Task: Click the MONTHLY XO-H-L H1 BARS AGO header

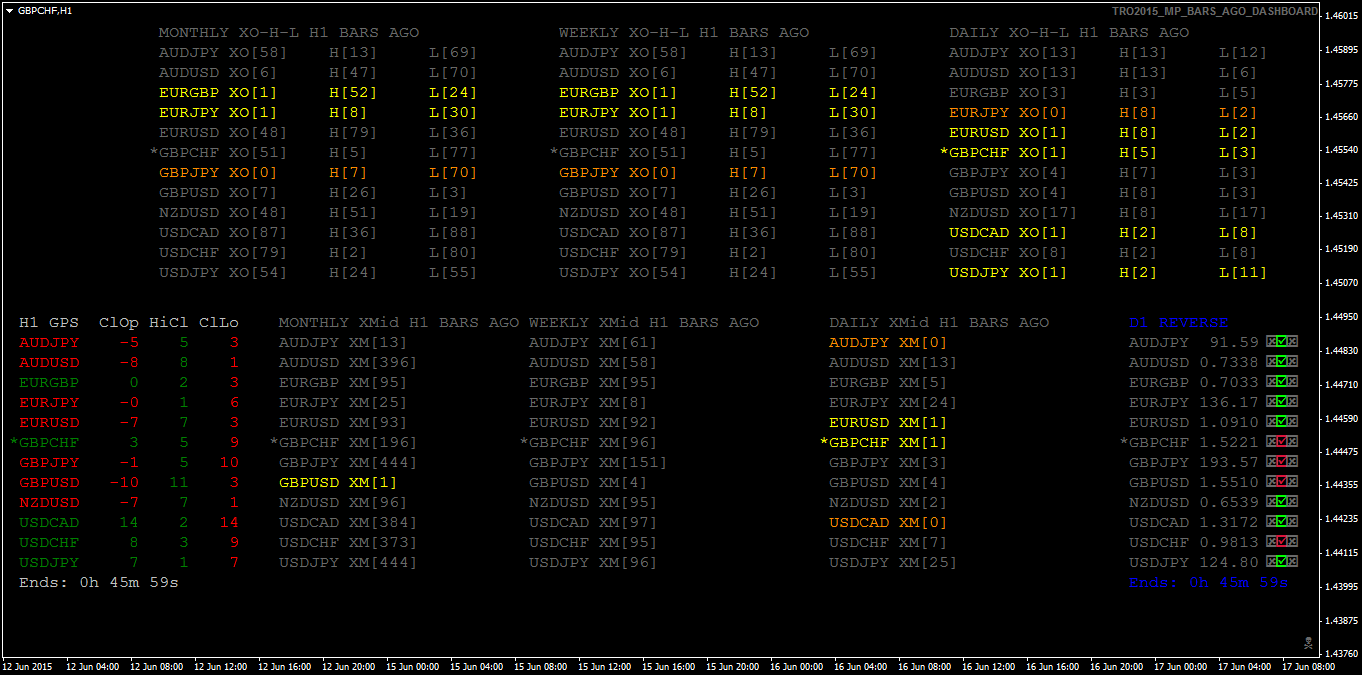Action: [289, 33]
